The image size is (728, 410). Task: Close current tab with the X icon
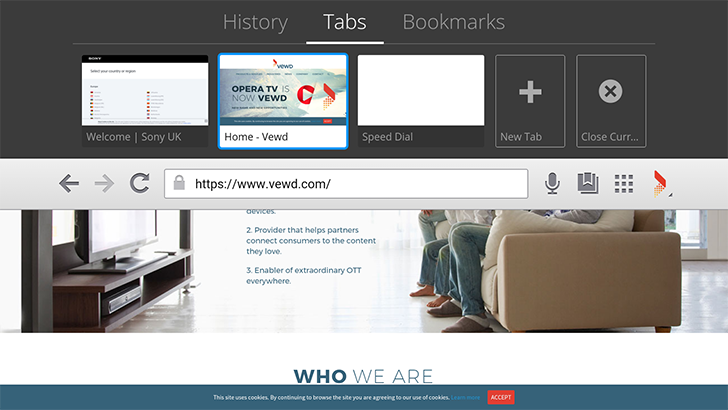pyautogui.click(x=610, y=91)
